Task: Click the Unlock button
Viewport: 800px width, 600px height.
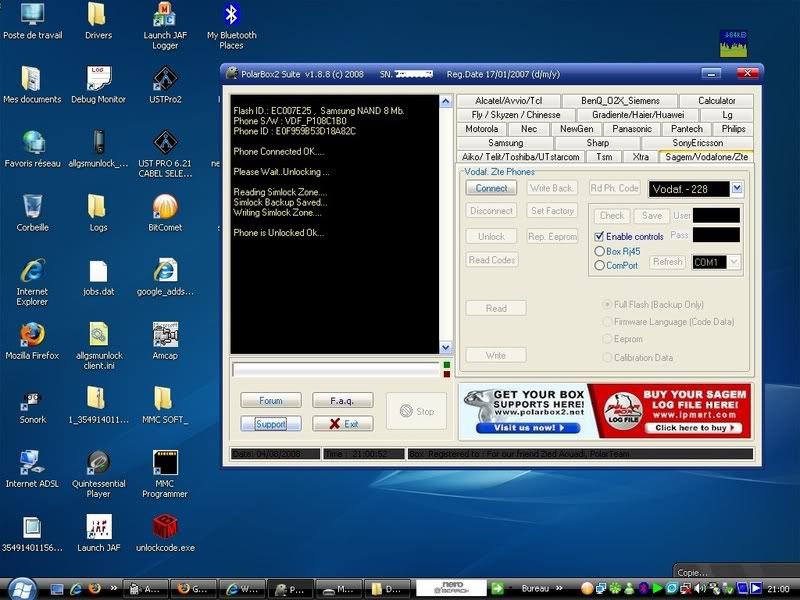Action: click(x=491, y=236)
